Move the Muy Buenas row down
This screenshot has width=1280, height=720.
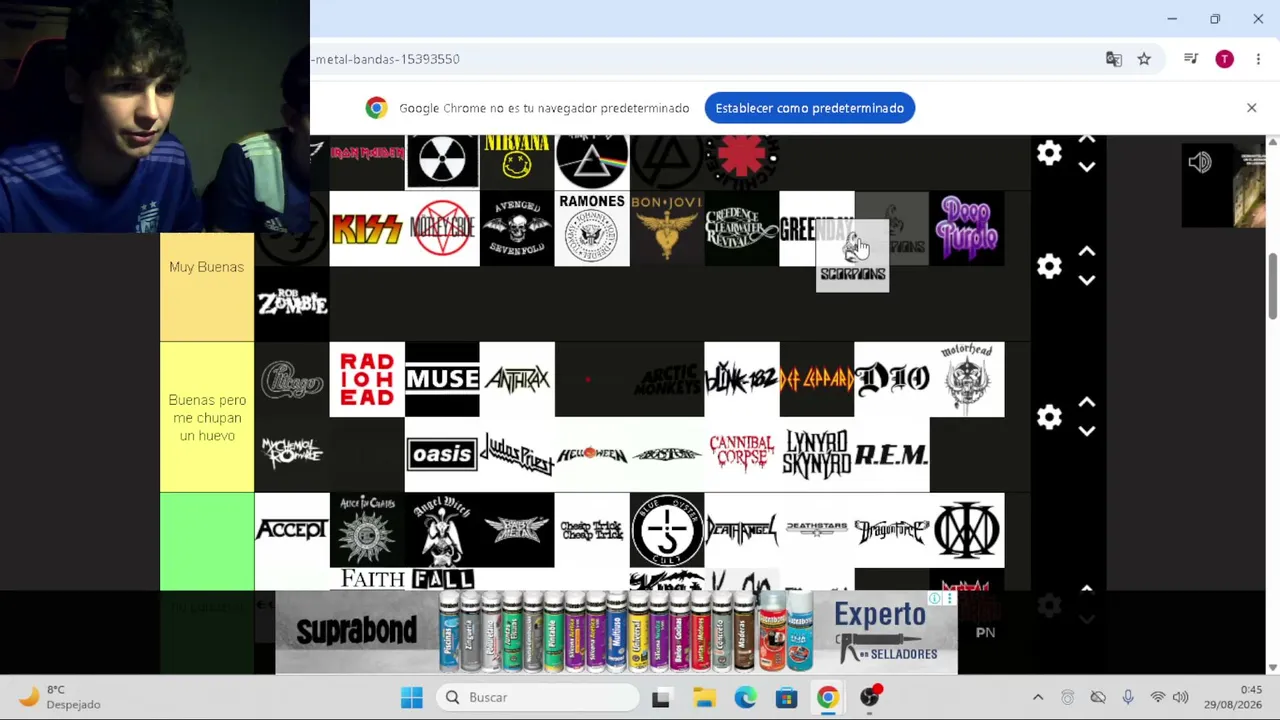(x=1087, y=281)
